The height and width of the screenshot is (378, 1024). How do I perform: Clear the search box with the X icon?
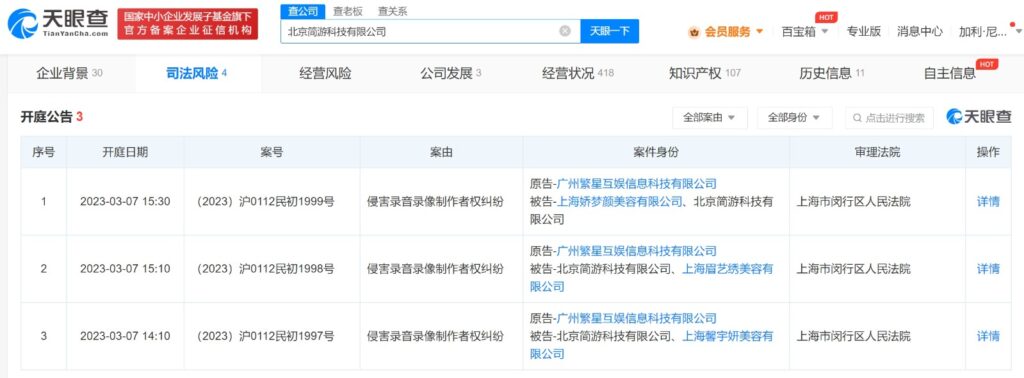tap(565, 31)
